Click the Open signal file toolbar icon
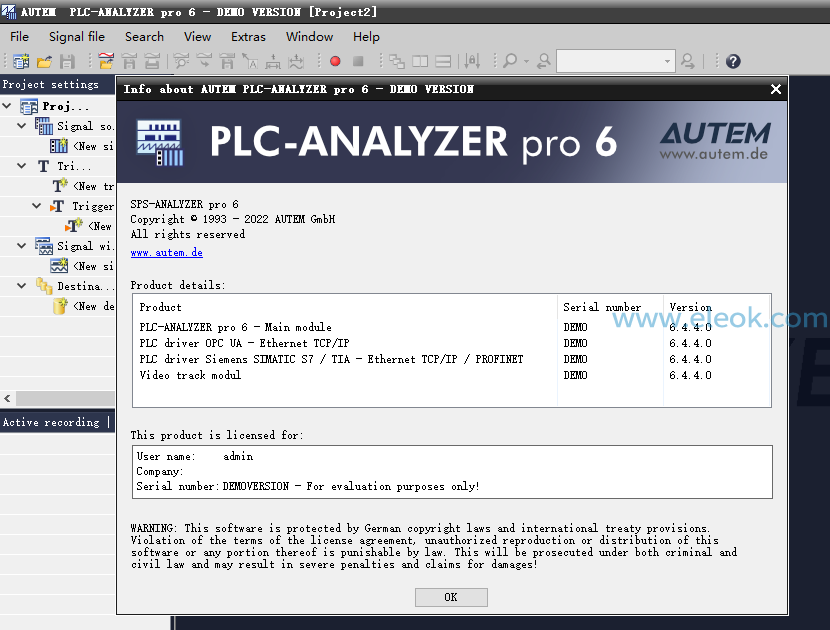 (106, 61)
